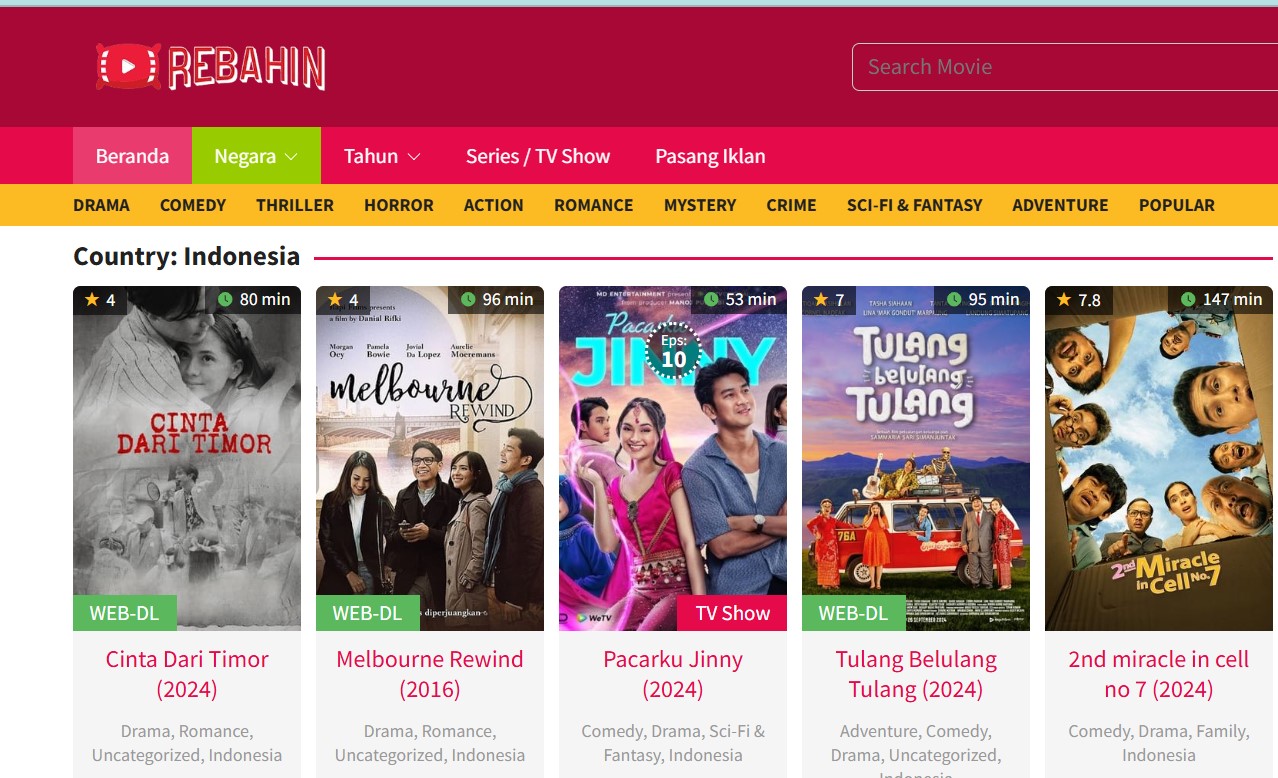This screenshot has width=1278, height=778.
Task: Click the clock 95 min badge on Tulang Belulang Tulang
Action: click(x=981, y=299)
